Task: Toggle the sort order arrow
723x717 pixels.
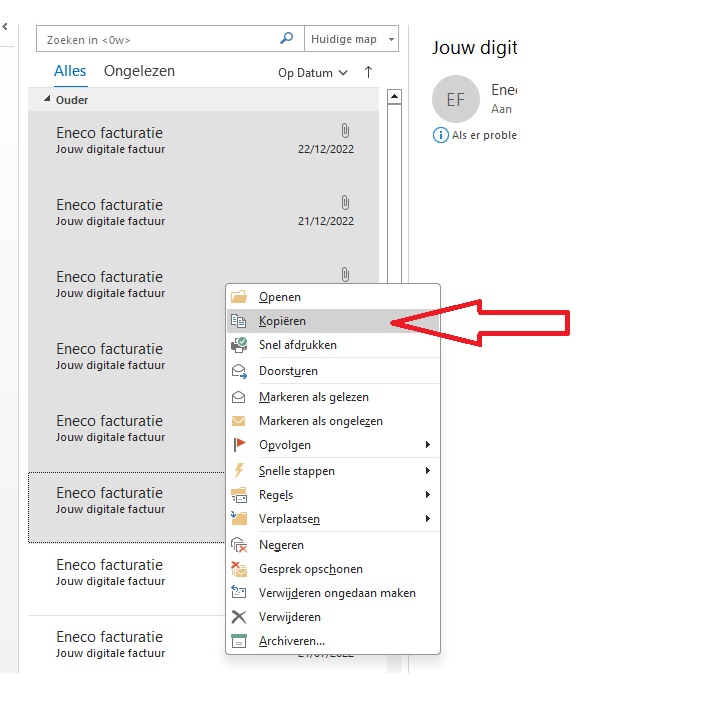Action: pyautogui.click(x=368, y=72)
